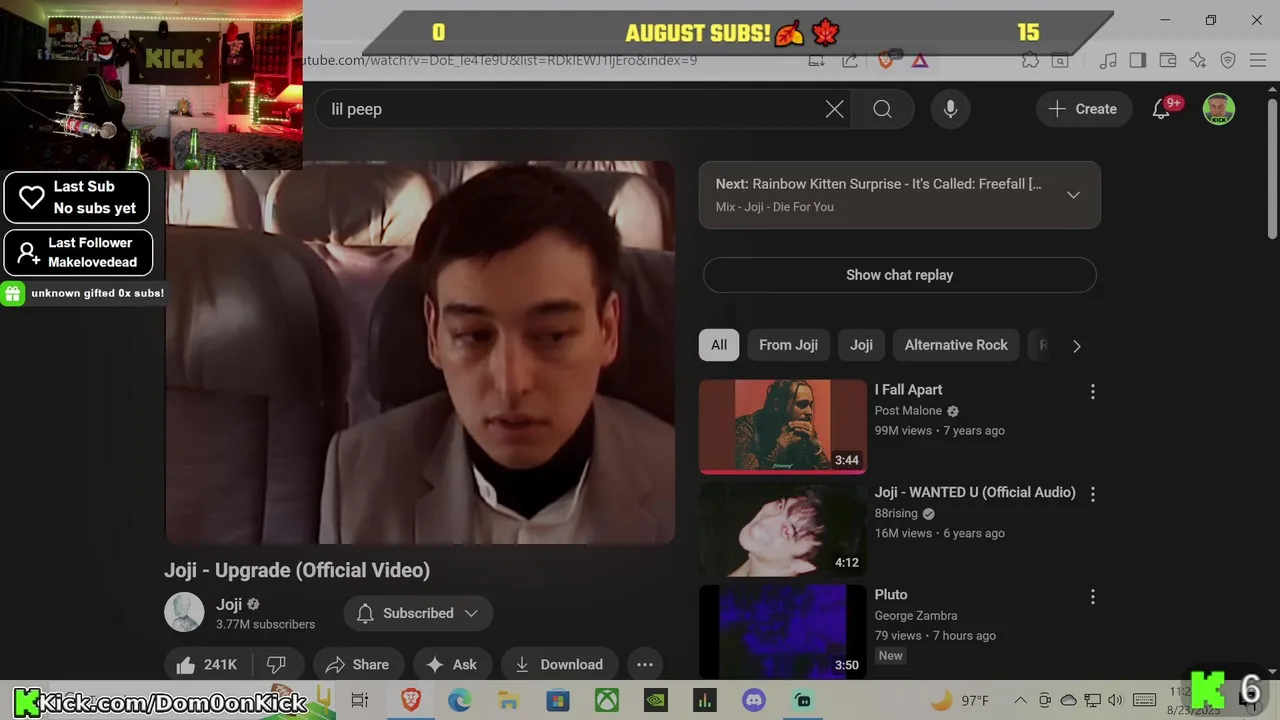Expand the Next up mix playlist panel
The image size is (1280, 720).
1073,195
